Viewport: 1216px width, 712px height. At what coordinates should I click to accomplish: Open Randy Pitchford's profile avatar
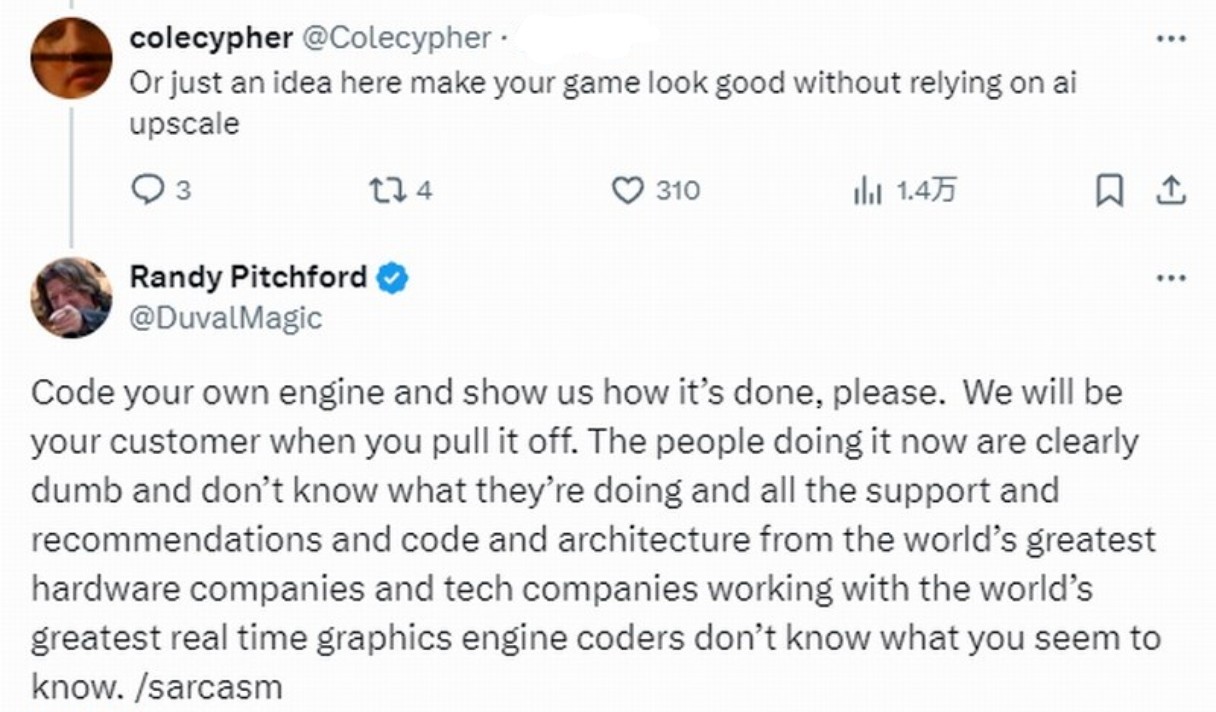point(71,297)
